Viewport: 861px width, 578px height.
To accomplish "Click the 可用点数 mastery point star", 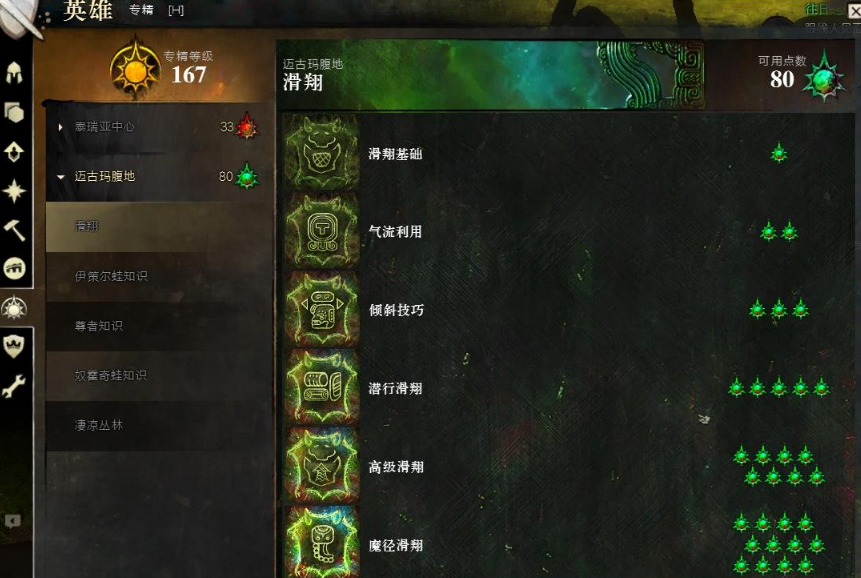I will tap(824, 78).
